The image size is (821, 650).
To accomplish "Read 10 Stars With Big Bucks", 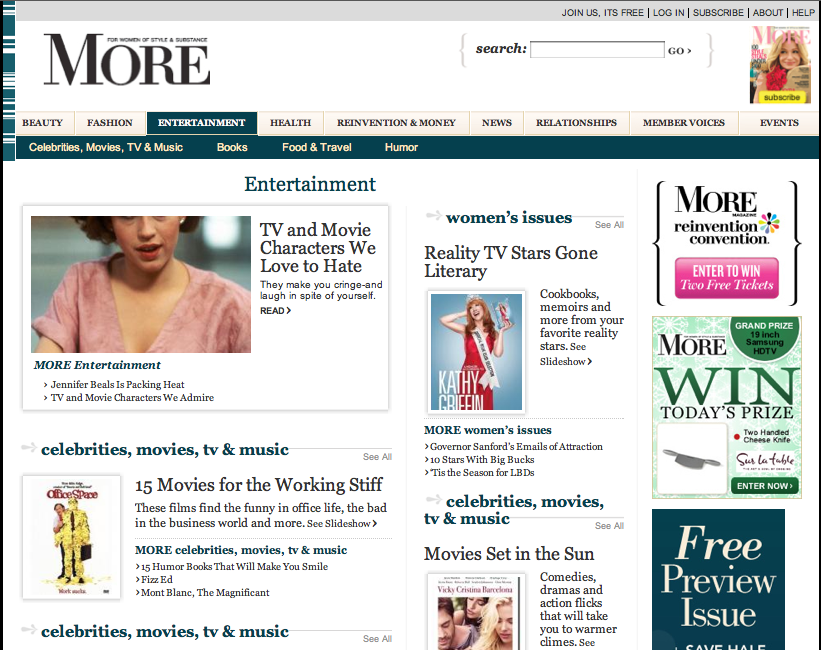I will 481,459.
